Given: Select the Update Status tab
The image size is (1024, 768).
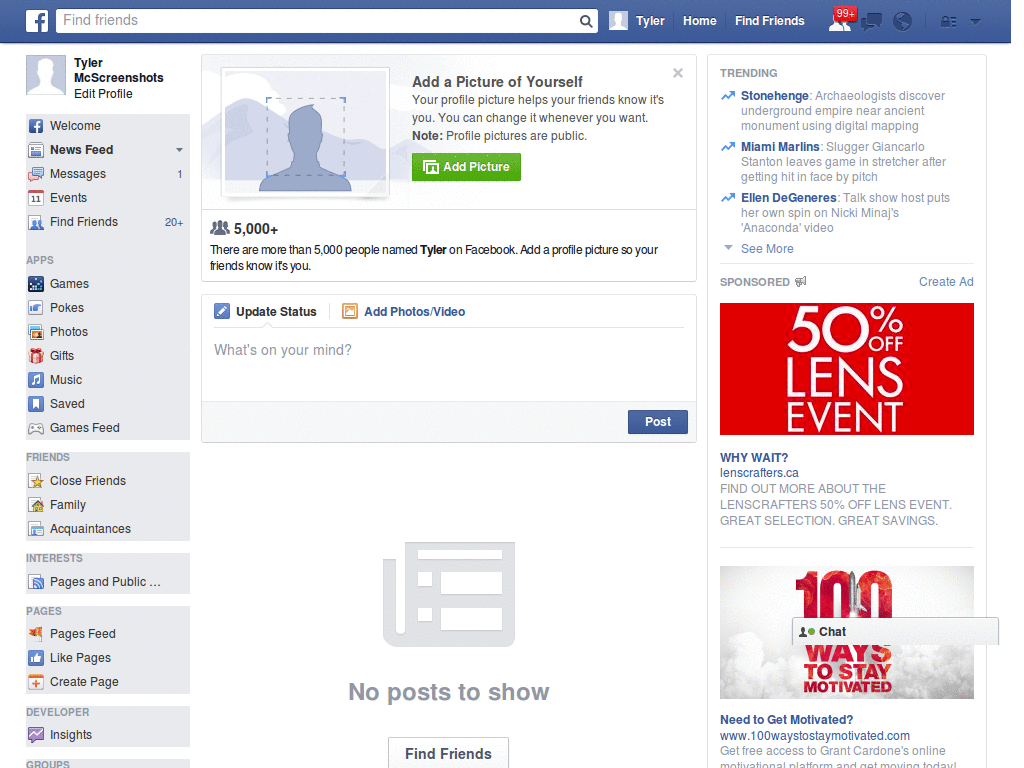Looking at the screenshot, I should click(266, 312).
